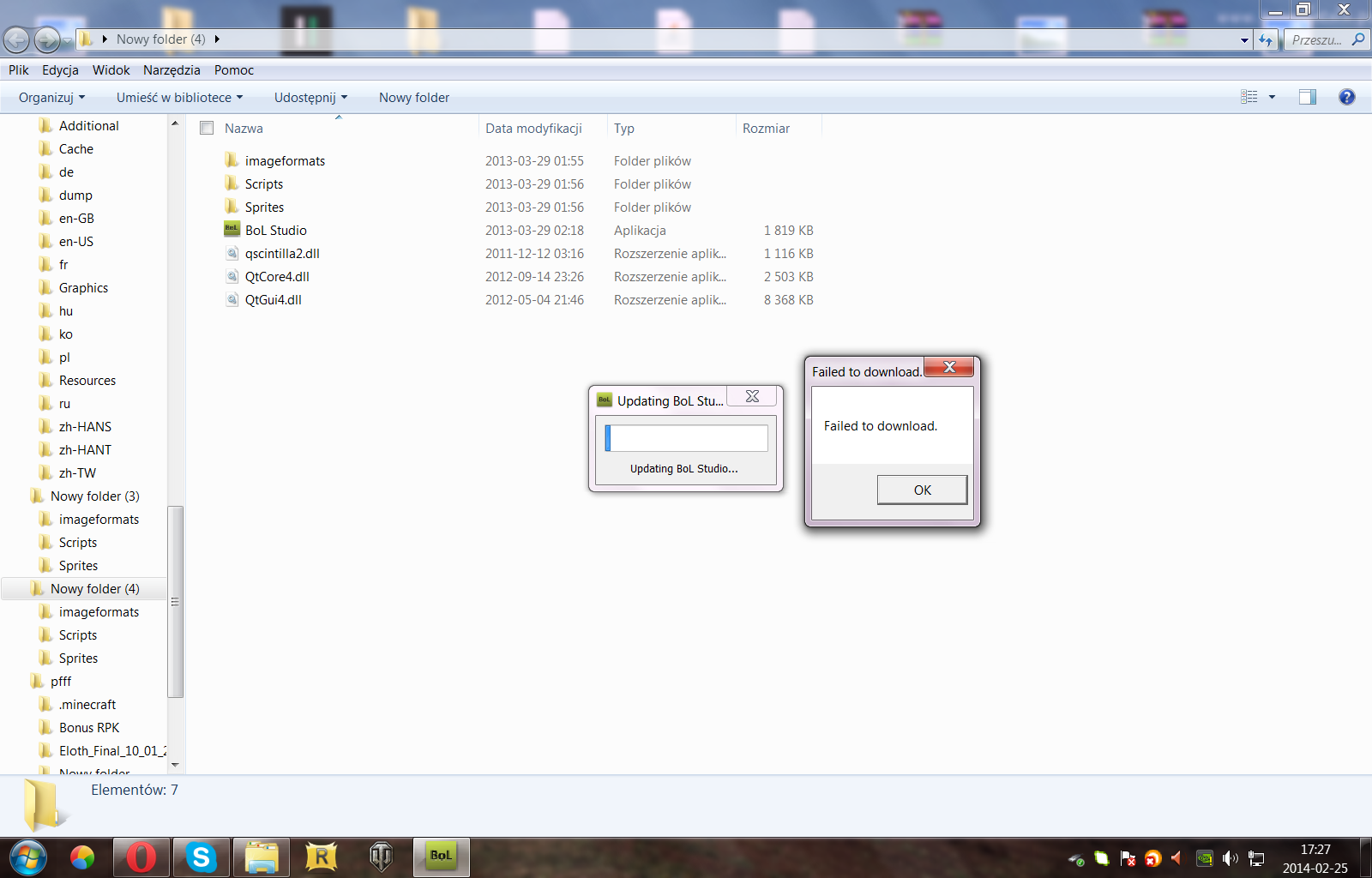Click the scroll down arrow in navigation pane

coord(175,765)
